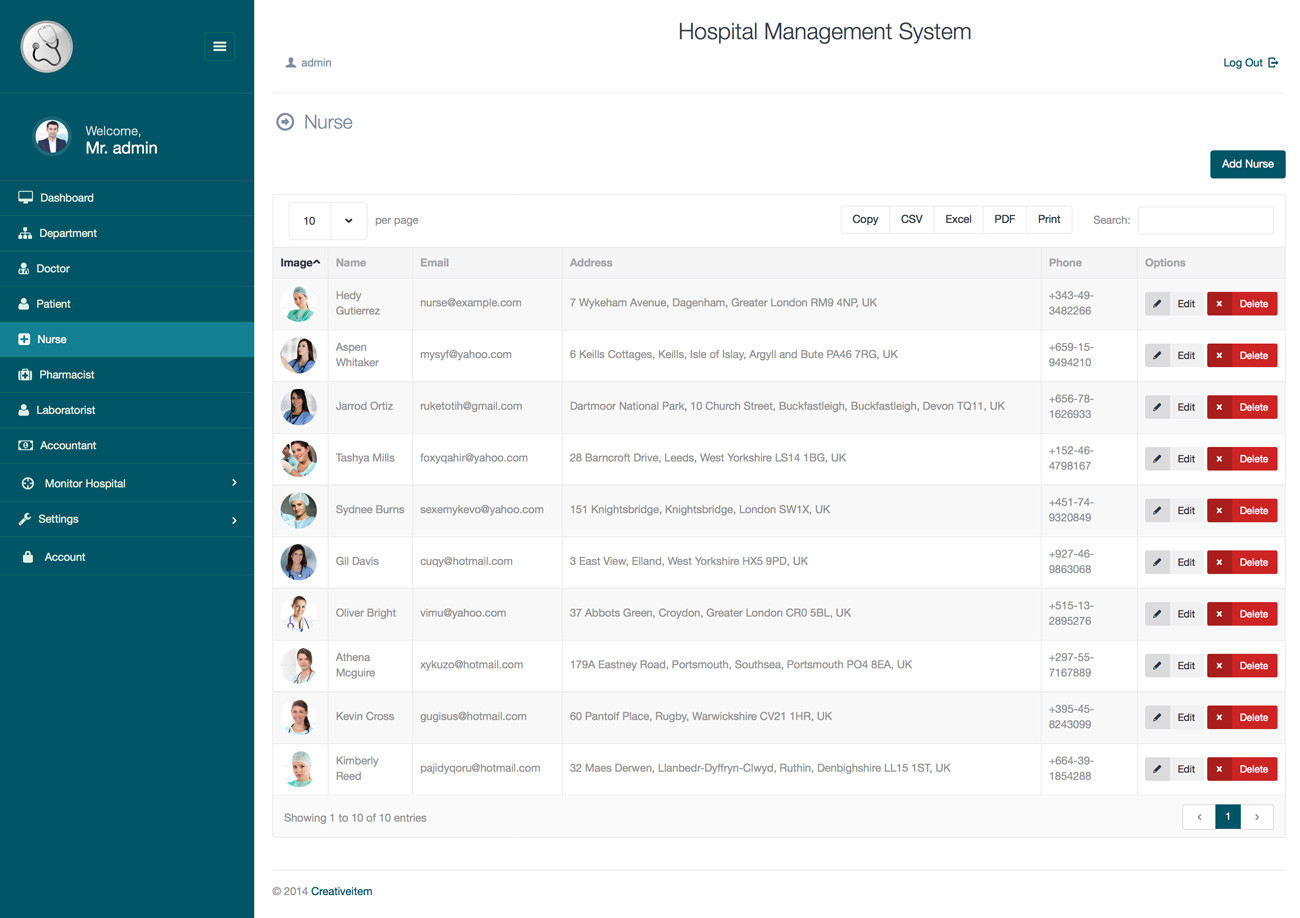
Task: Click the Search input field
Action: (x=1205, y=220)
